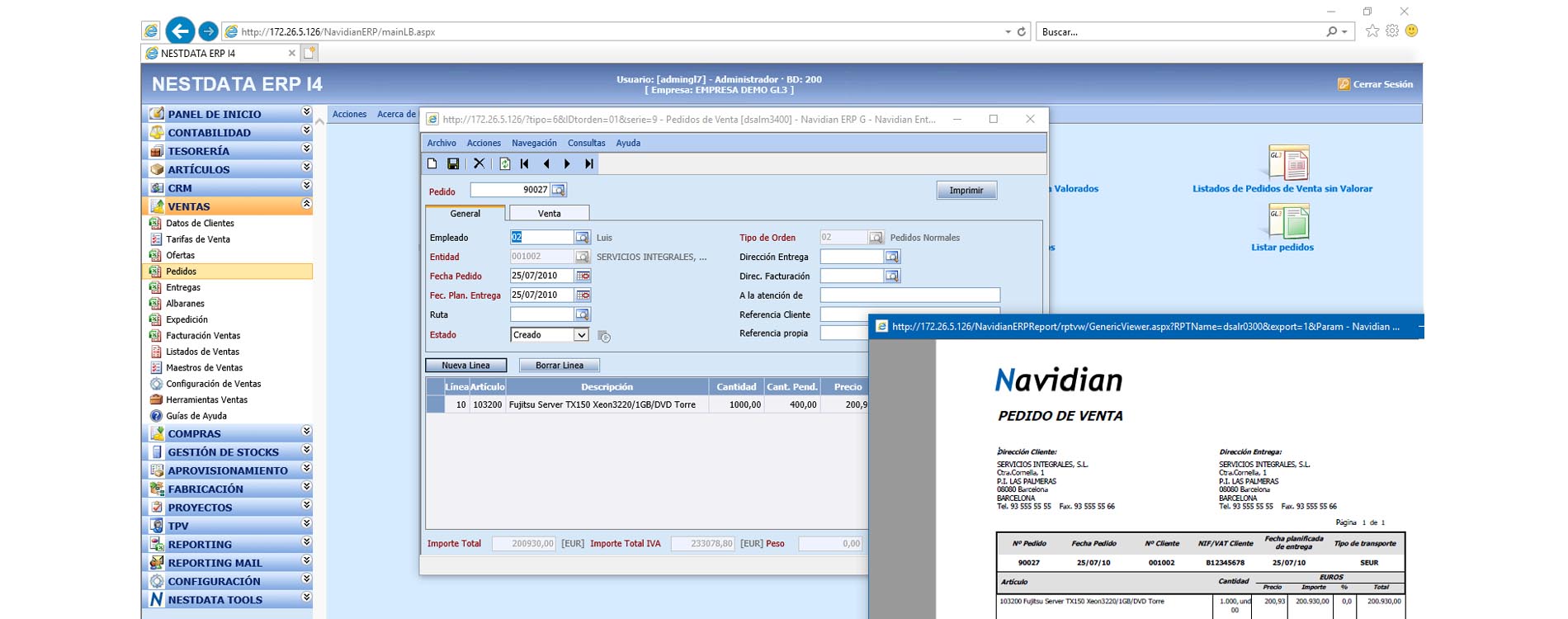Collapse the VENTAS sidebar section
Screen dimensions: 1568x619
(x=306, y=205)
